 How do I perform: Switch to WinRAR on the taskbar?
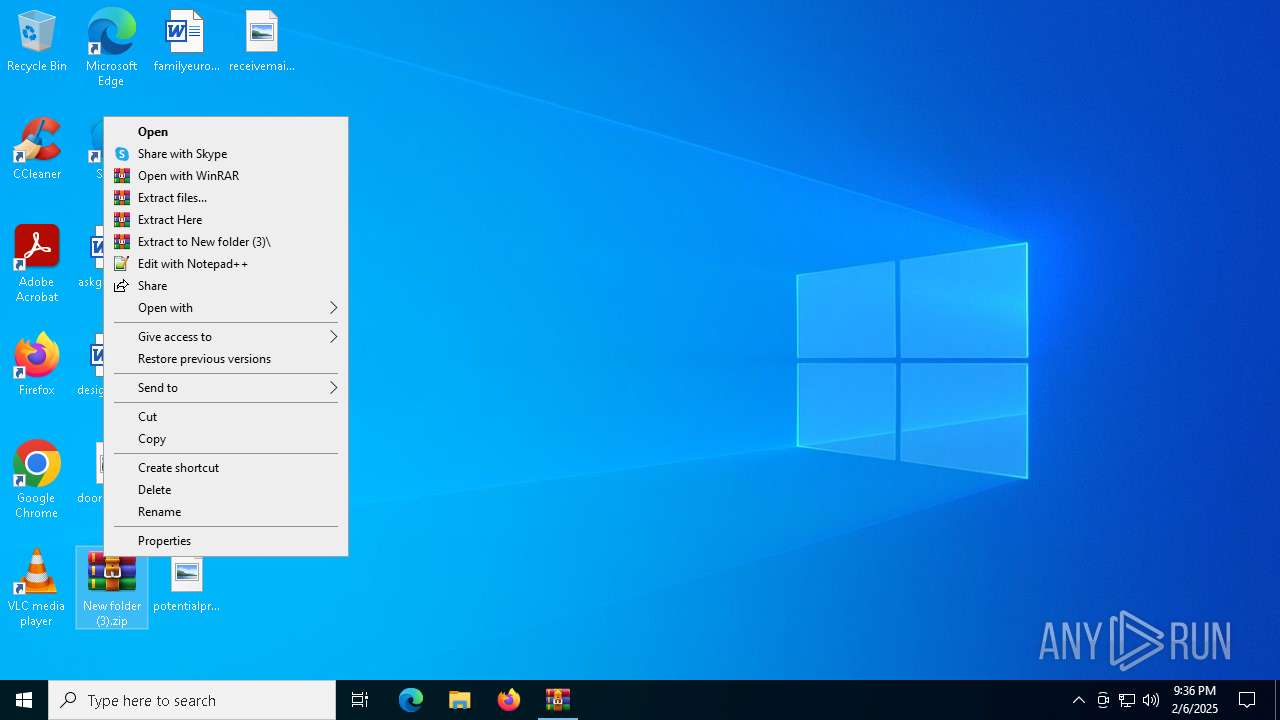pos(558,700)
